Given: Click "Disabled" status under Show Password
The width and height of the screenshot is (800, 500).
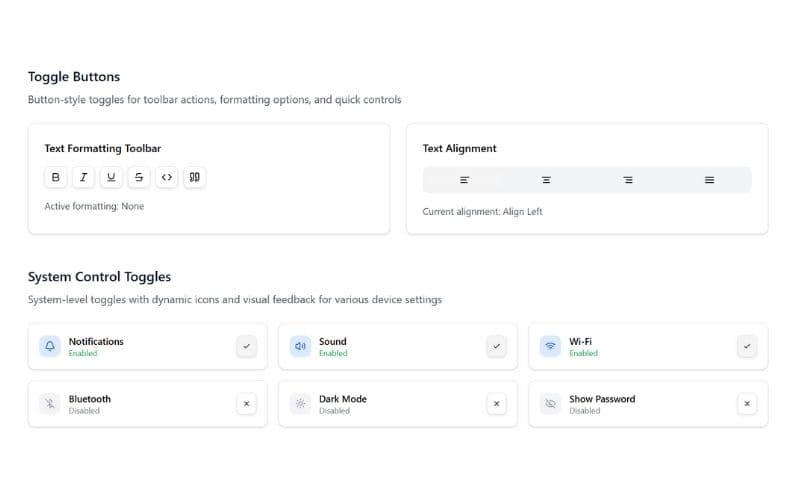Looking at the screenshot, I should [x=585, y=411].
